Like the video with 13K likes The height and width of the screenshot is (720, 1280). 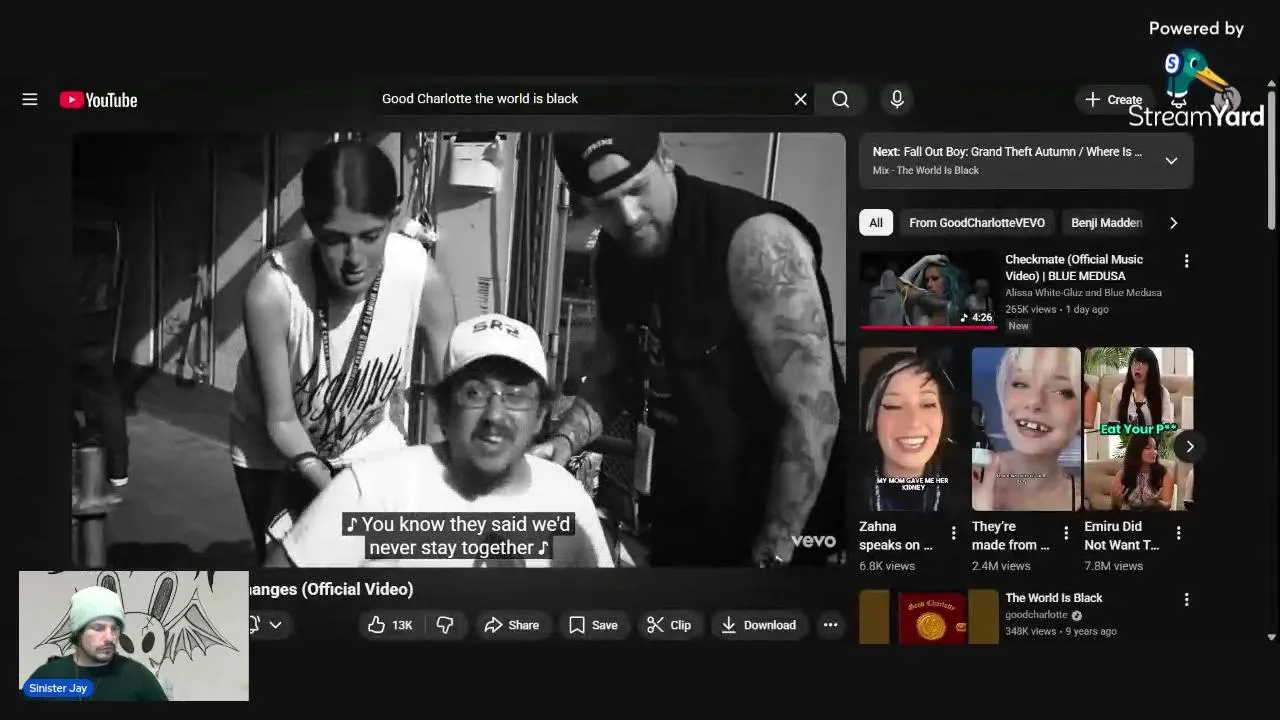coord(390,625)
